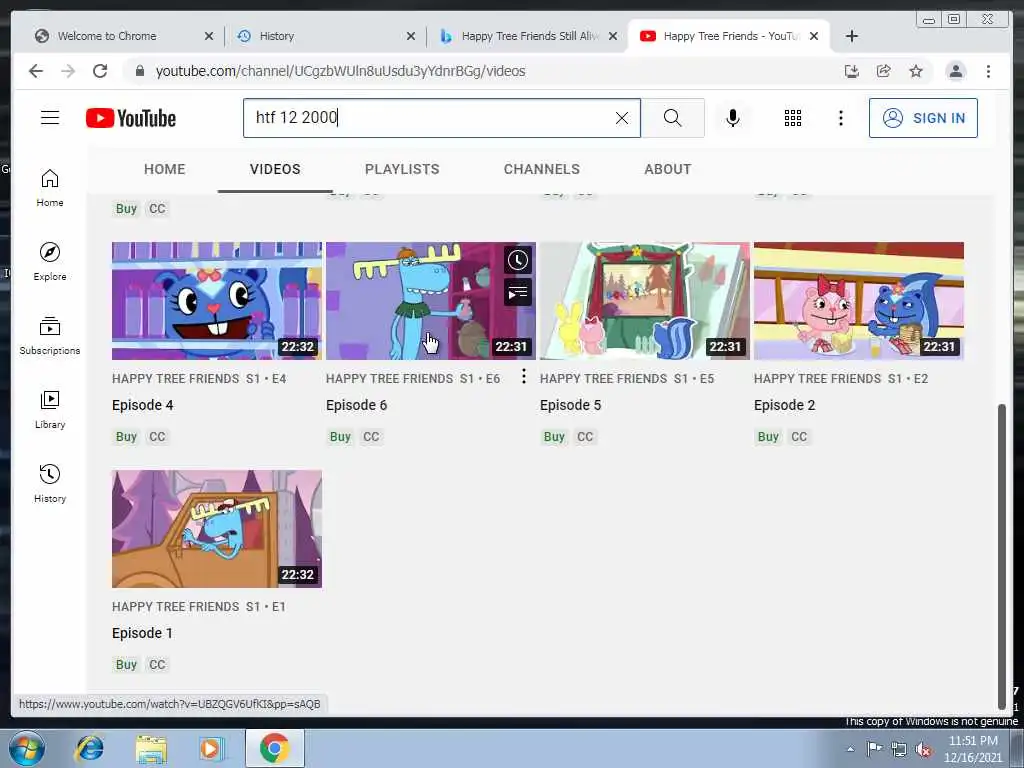This screenshot has width=1024, height=768.
Task: Click the Episode 1 title link
Action: click(142, 633)
